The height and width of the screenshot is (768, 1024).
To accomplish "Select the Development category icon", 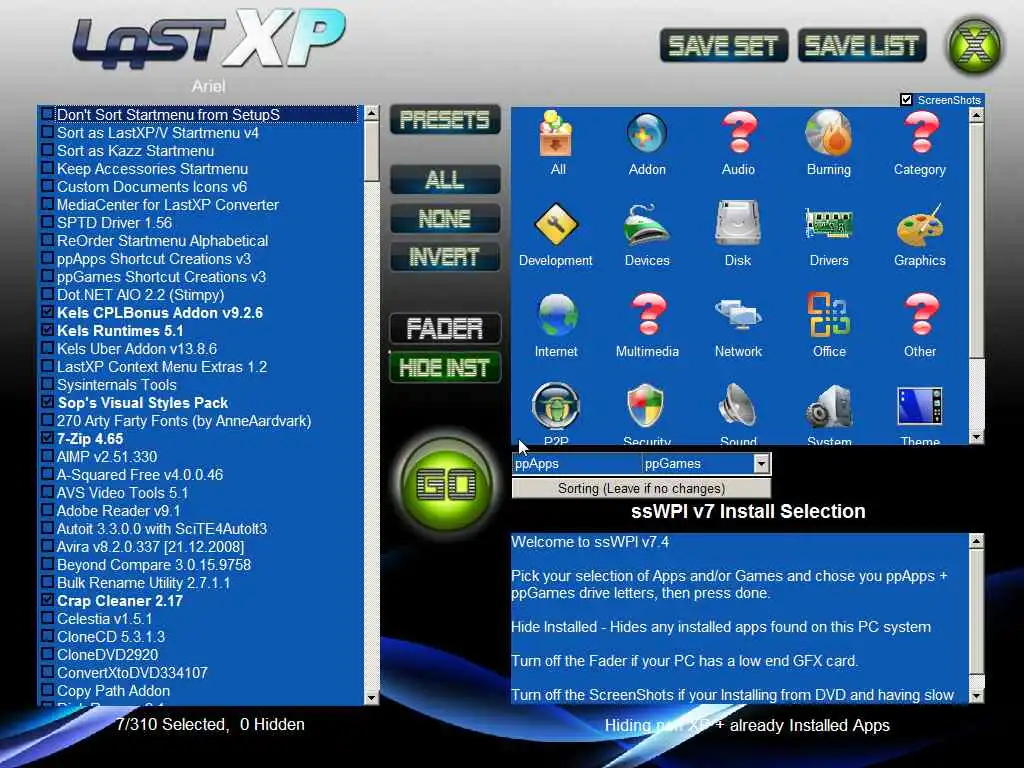I will pyautogui.click(x=556, y=224).
